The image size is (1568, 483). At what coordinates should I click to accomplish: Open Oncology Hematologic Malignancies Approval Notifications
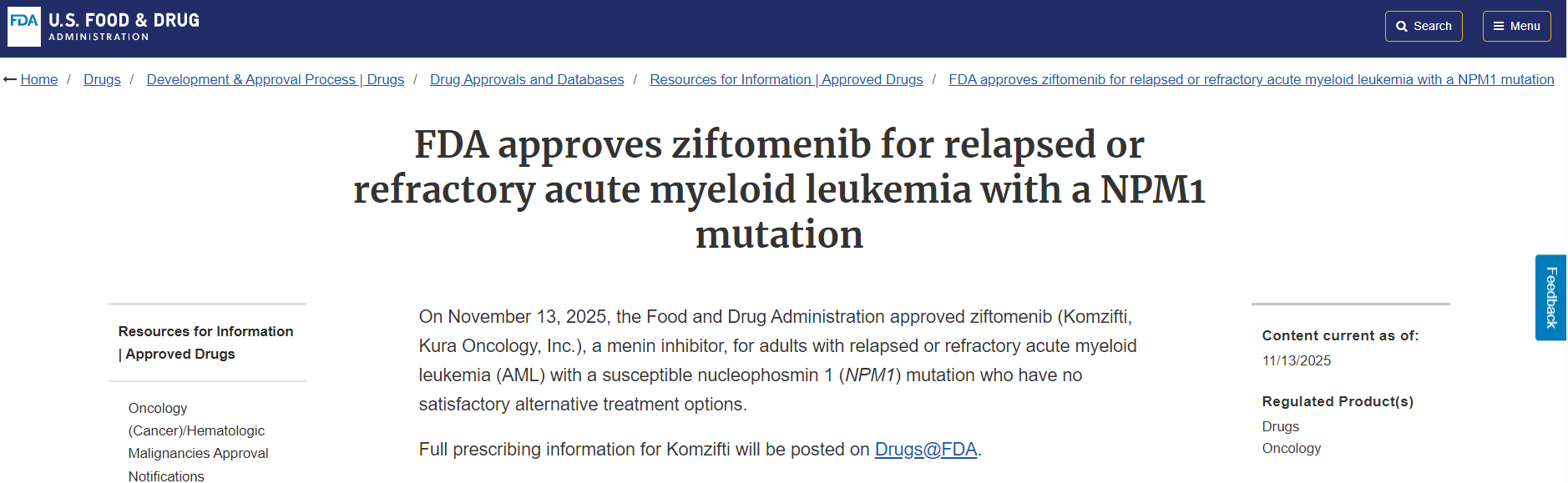(198, 442)
